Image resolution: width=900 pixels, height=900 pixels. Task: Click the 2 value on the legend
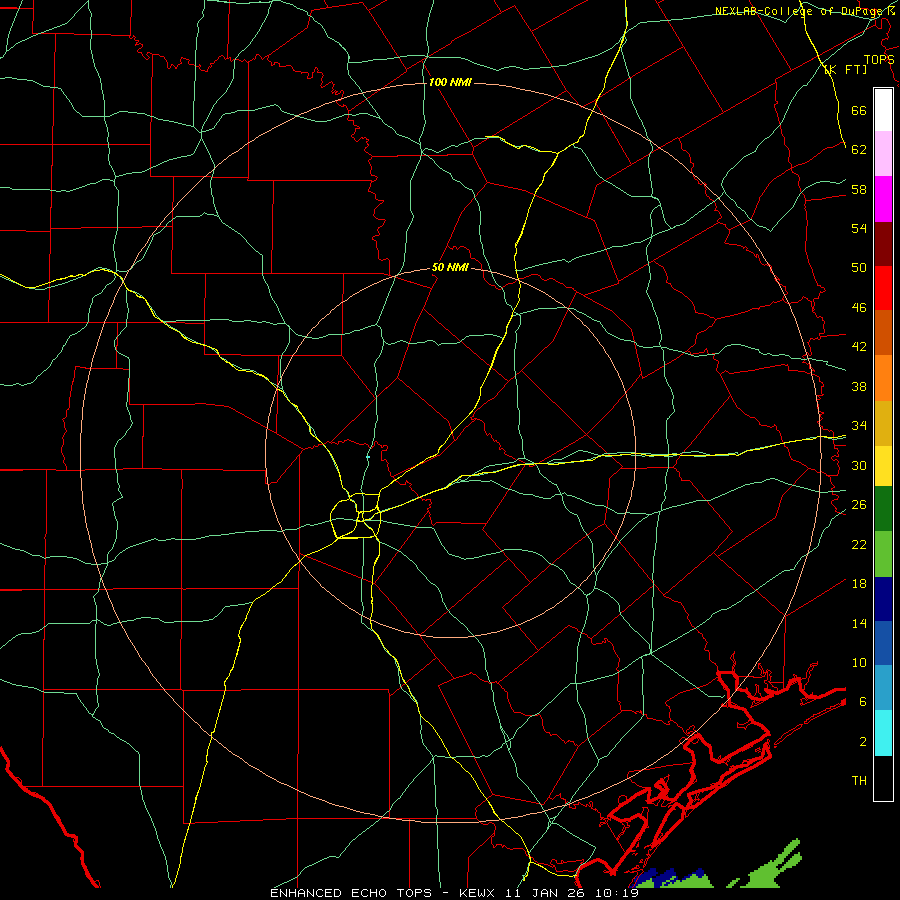pyautogui.click(x=863, y=742)
